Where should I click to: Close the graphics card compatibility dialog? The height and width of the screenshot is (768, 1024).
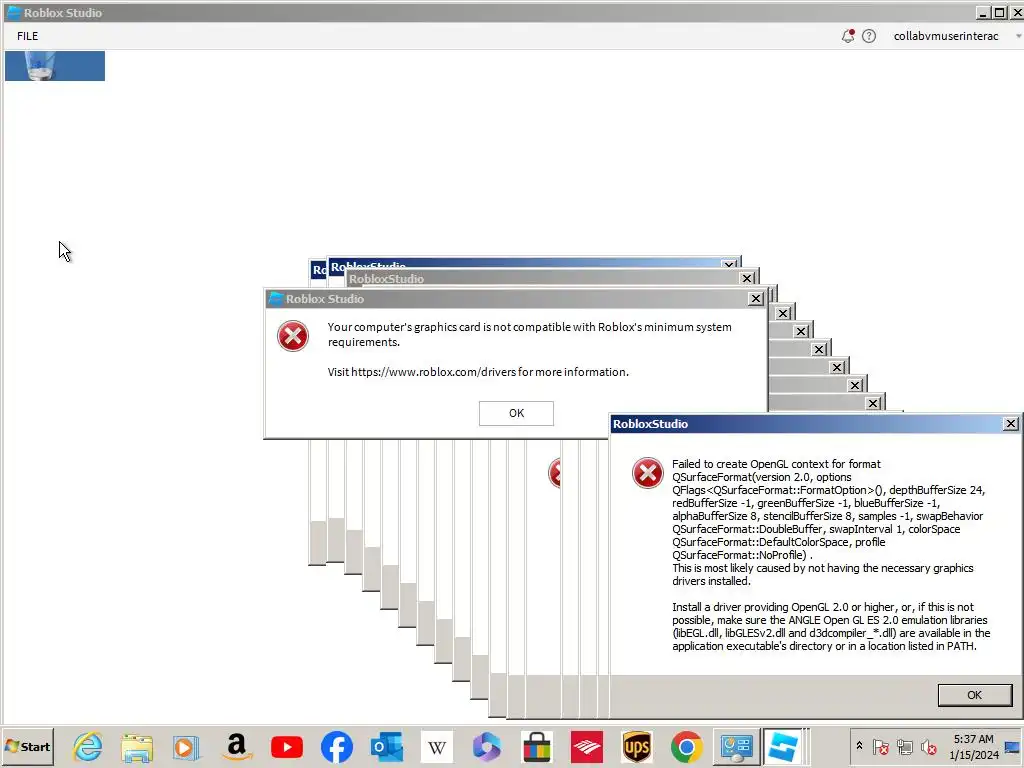(x=756, y=298)
